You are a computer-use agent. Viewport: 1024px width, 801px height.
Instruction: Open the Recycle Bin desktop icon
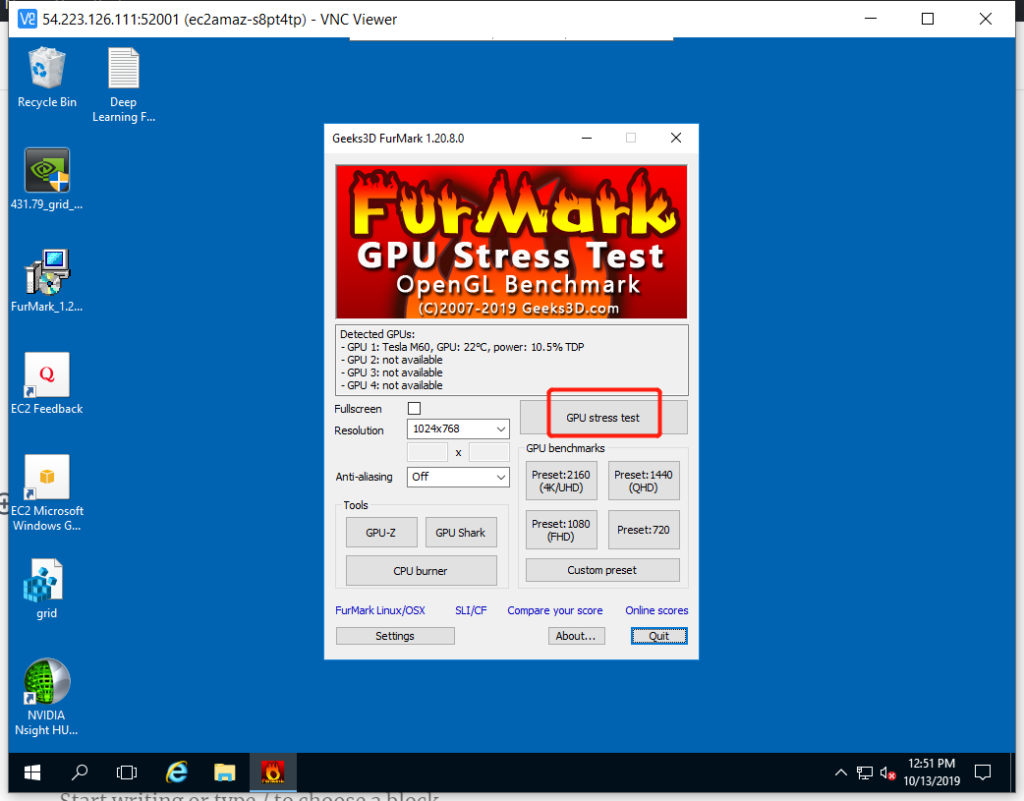pos(47,70)
